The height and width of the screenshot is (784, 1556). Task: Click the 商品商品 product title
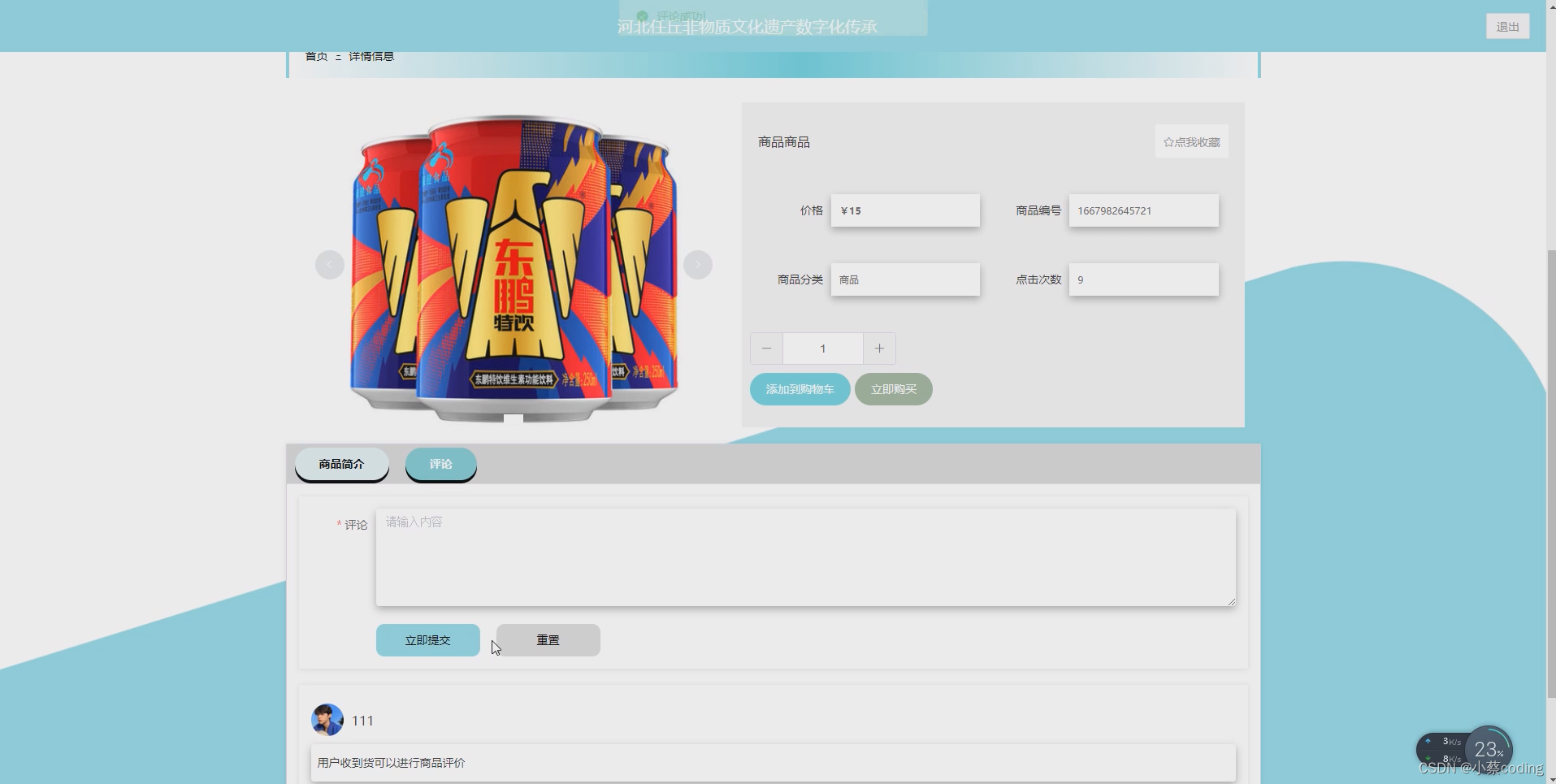click(x=784, y=142)
